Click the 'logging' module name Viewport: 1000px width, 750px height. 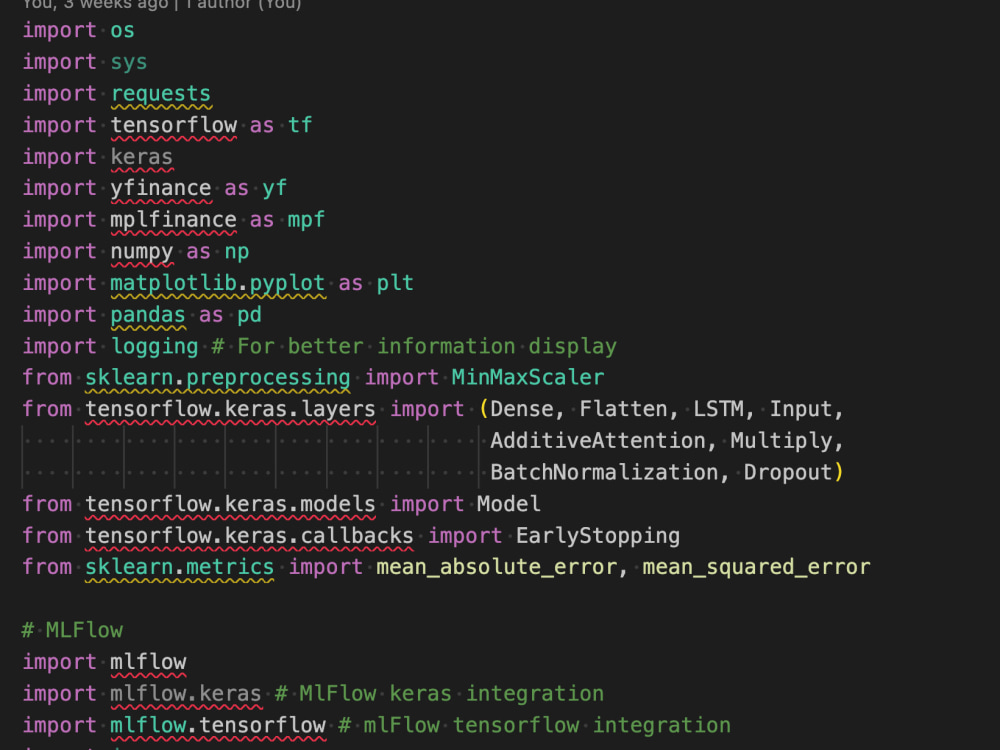tap(154, 346)
